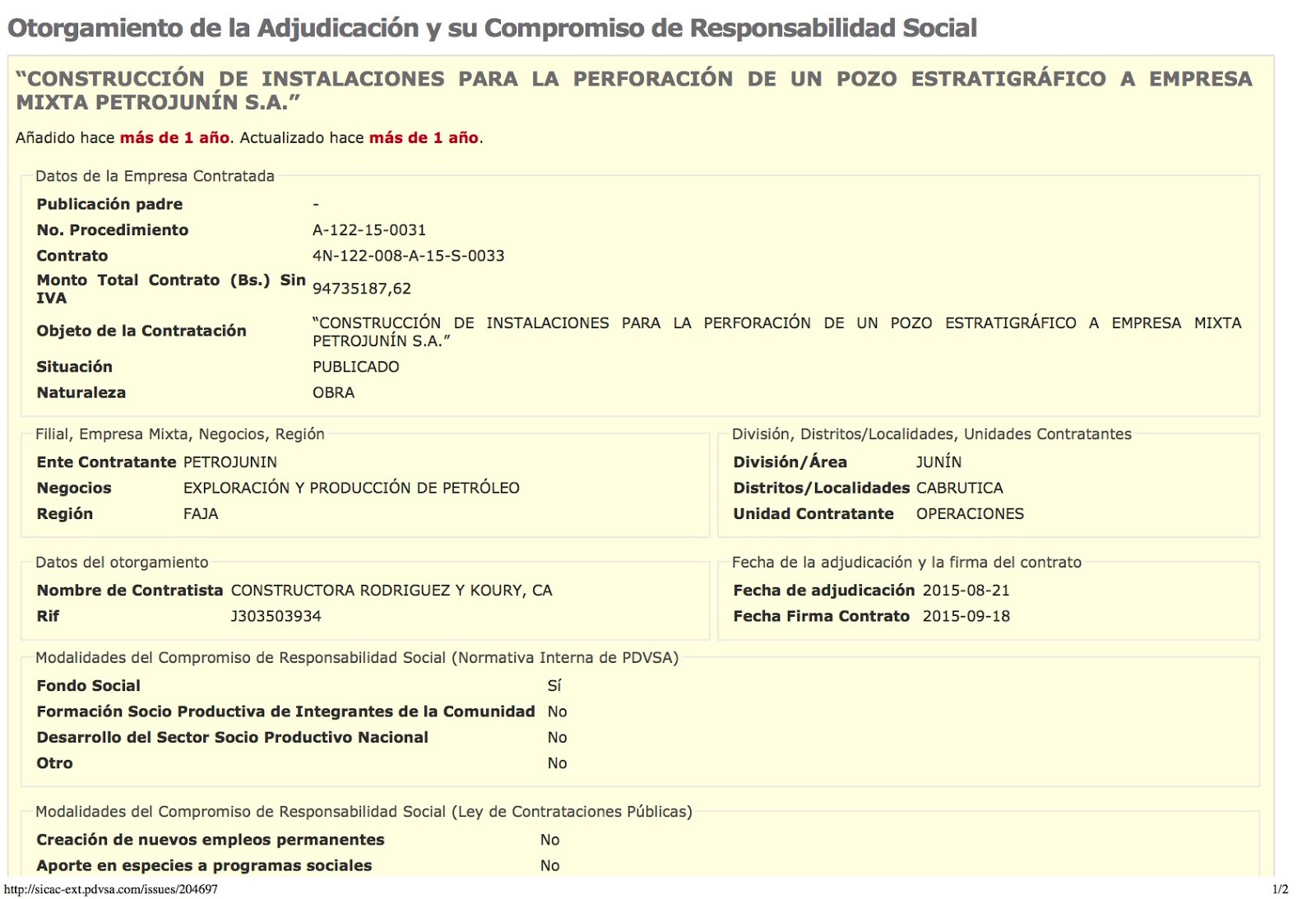Click Distritos/Localidades value 'CABRUTICA'
1316x899 pixels.
960,488
